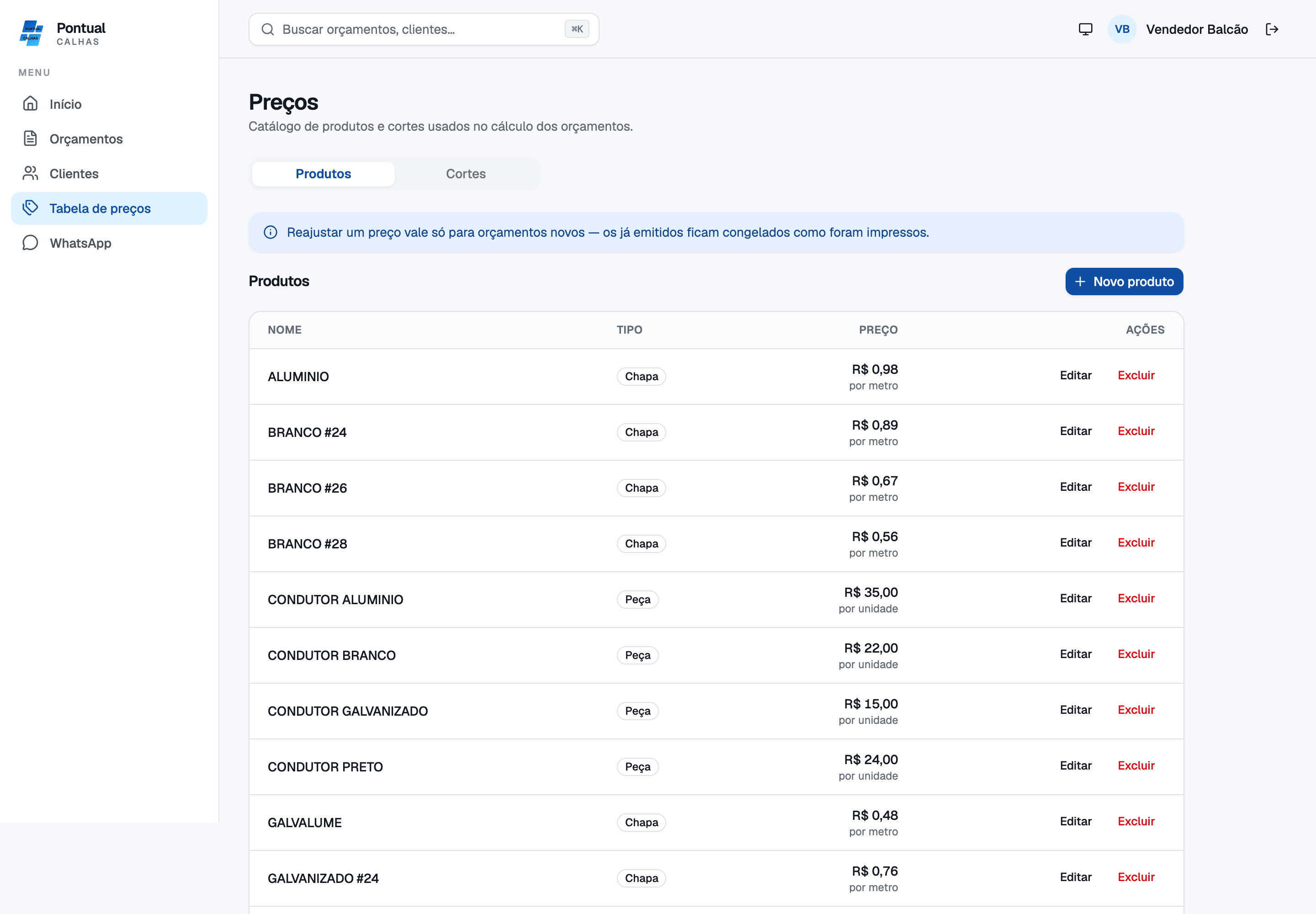Click the info icon in blue banner

click(271, 233)
